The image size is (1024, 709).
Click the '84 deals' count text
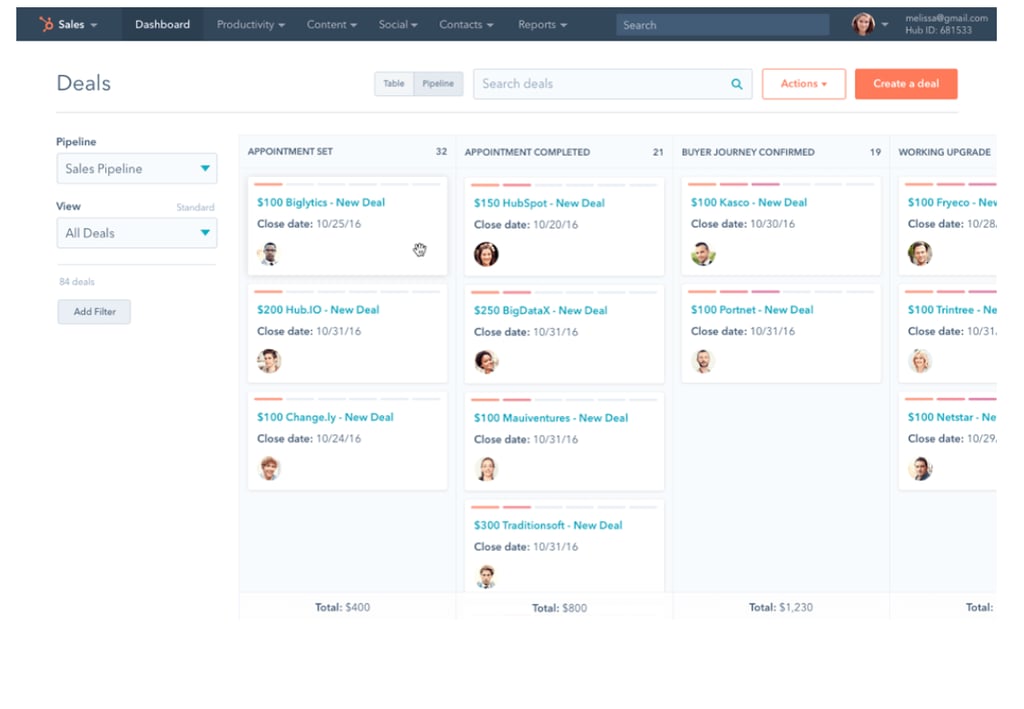[76, 282]
